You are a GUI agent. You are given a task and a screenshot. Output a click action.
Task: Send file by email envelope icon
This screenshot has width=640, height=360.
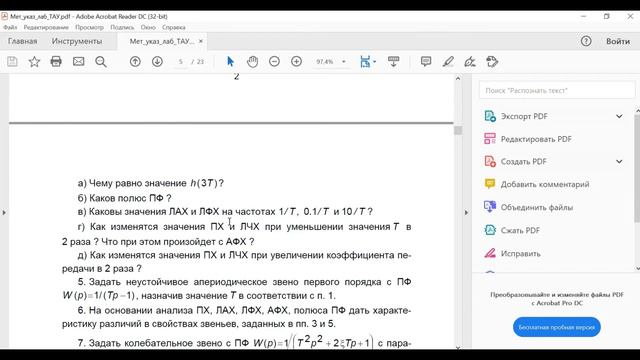(x=78, y=62)
